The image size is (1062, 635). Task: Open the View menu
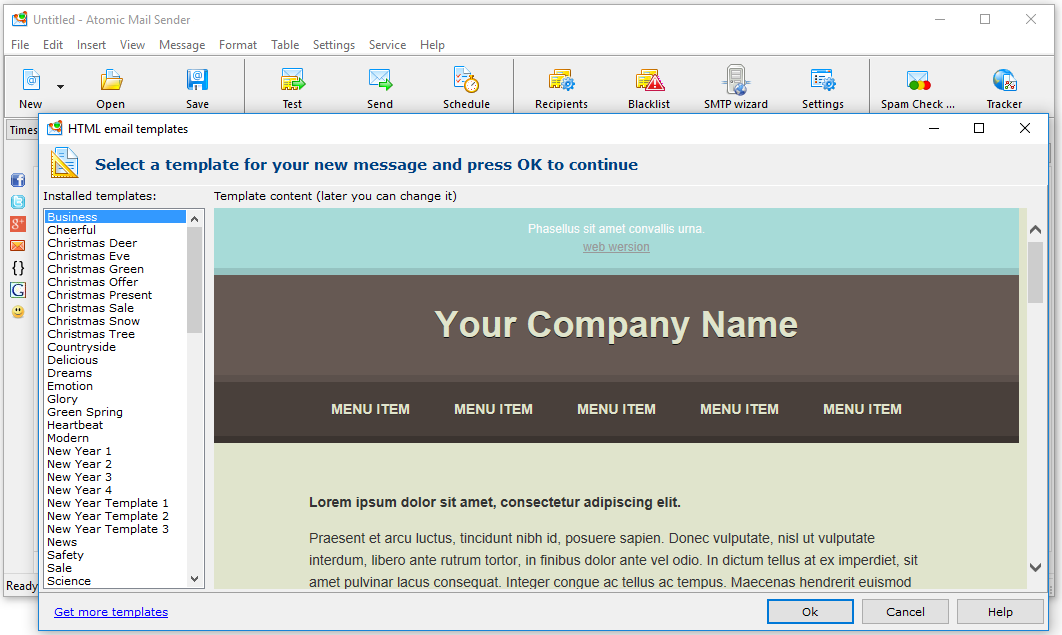coord(133,45)
